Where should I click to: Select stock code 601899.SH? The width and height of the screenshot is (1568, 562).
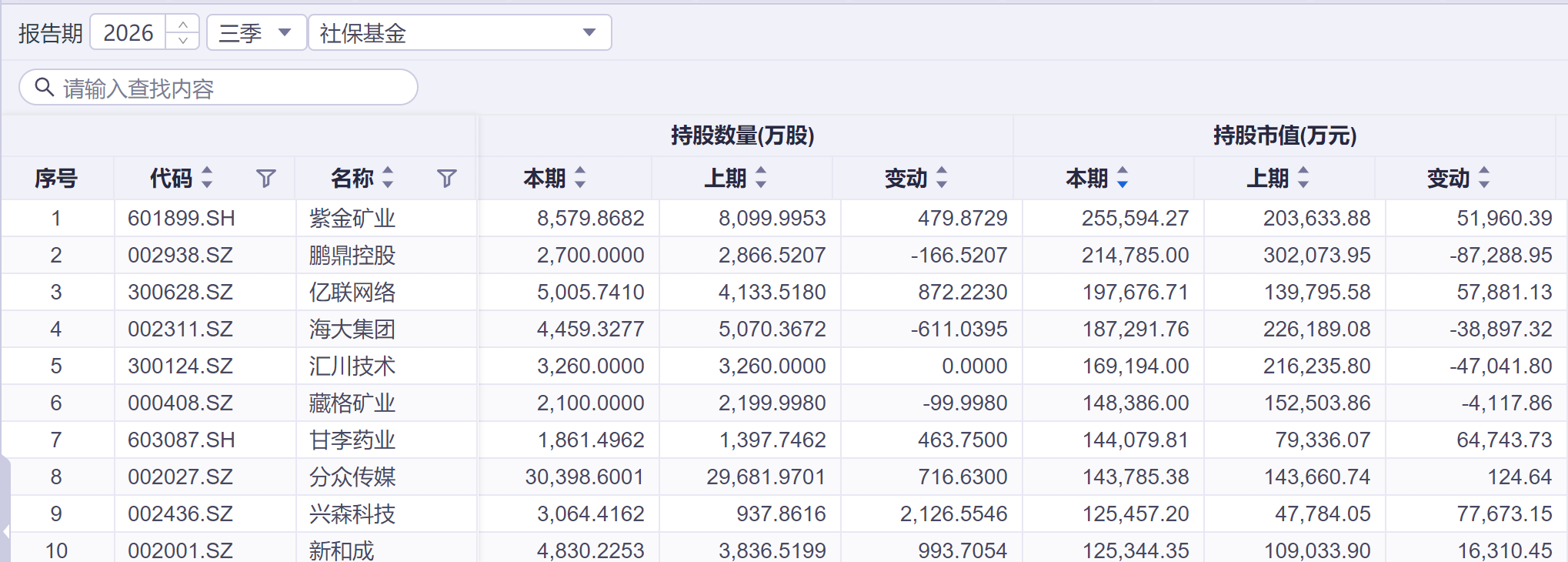182,219
